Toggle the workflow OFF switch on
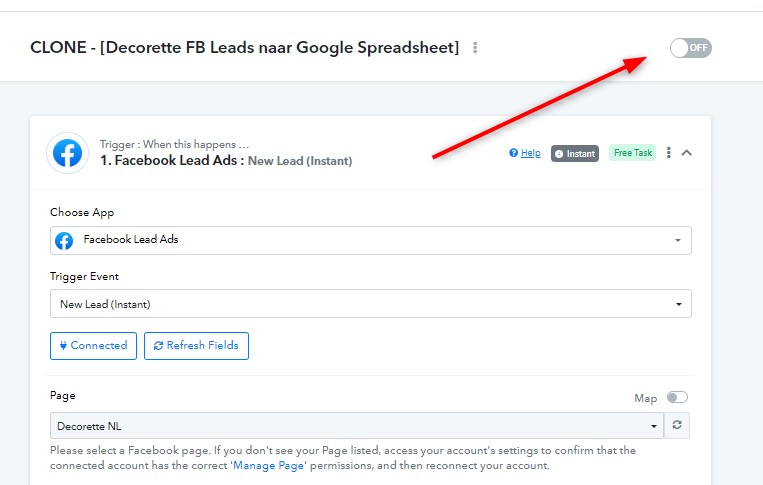This screenshot has height=485, width=763. pyautogui.click(x=690, y=48)
